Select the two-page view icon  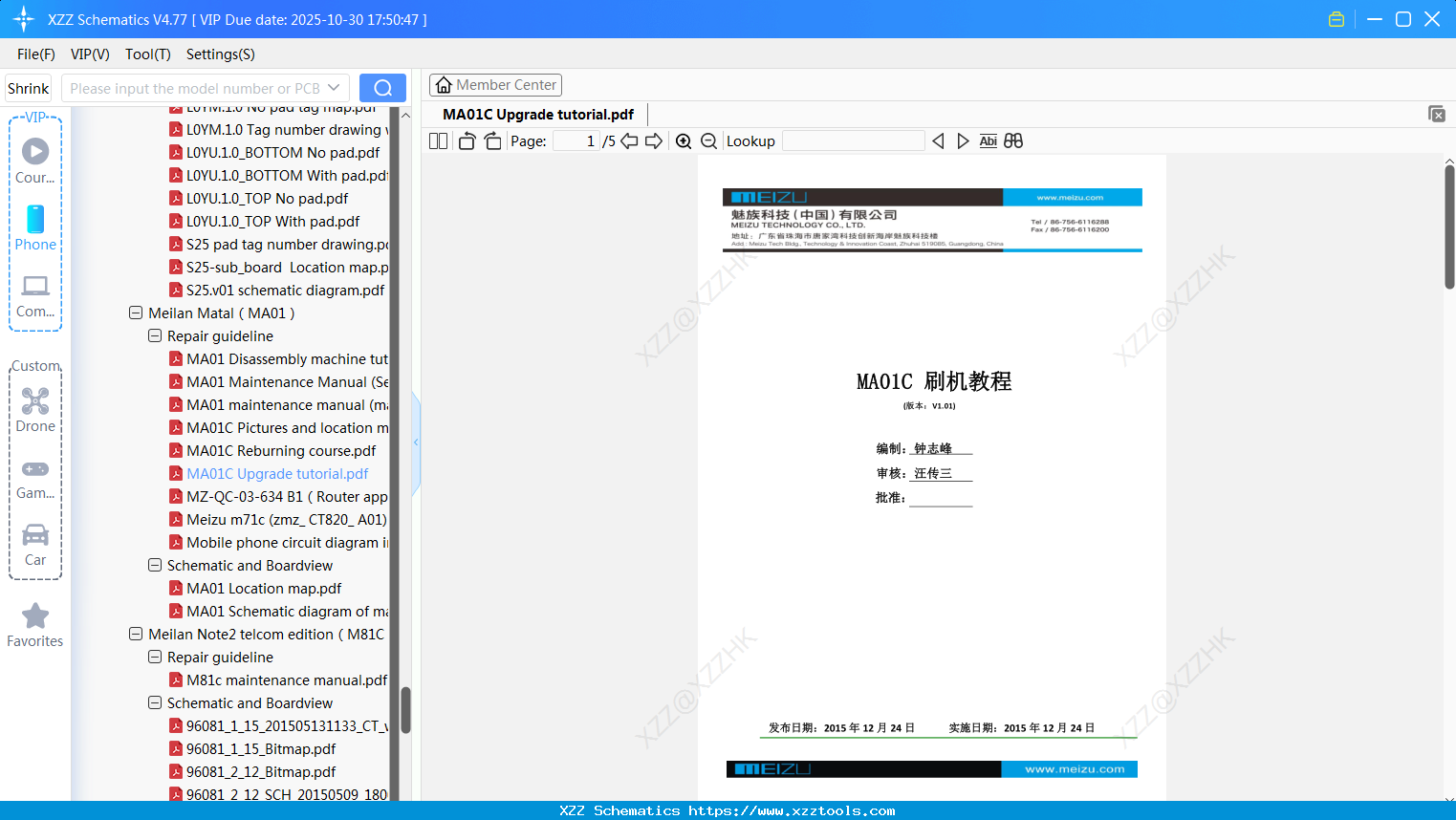(437, 140)
